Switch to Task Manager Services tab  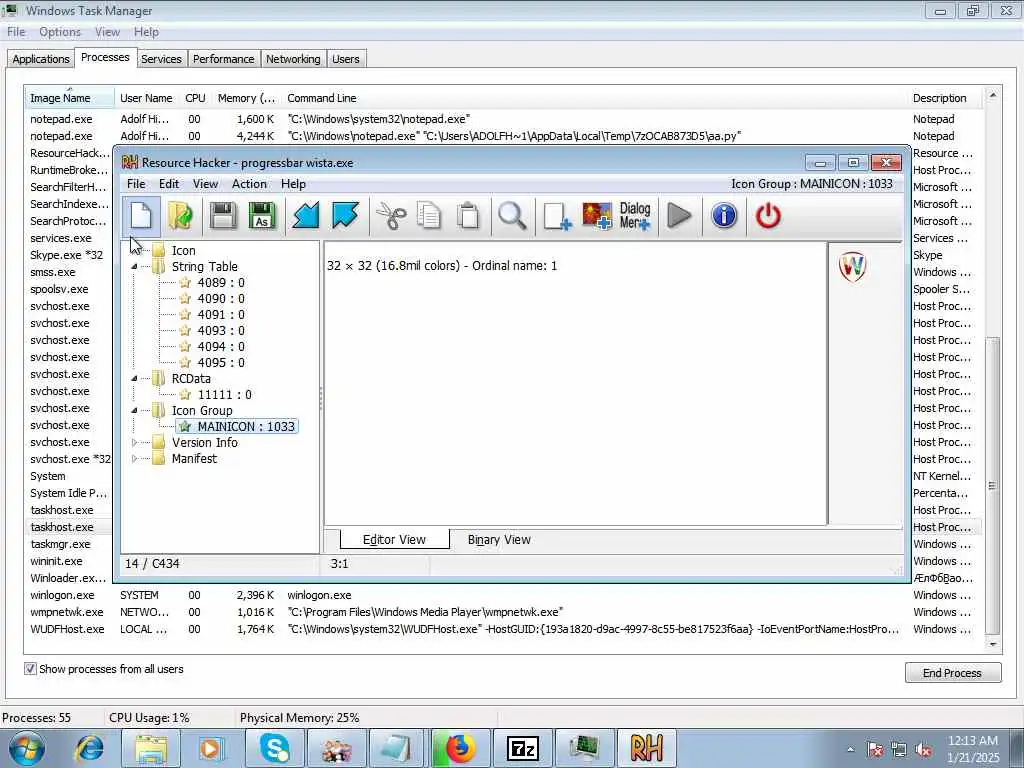coord(161,59)
